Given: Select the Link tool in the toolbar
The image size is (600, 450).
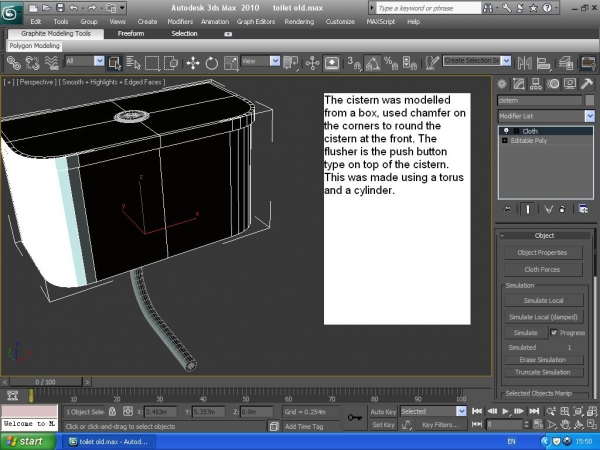Looking at the screenshot, I should coord(14,63).
